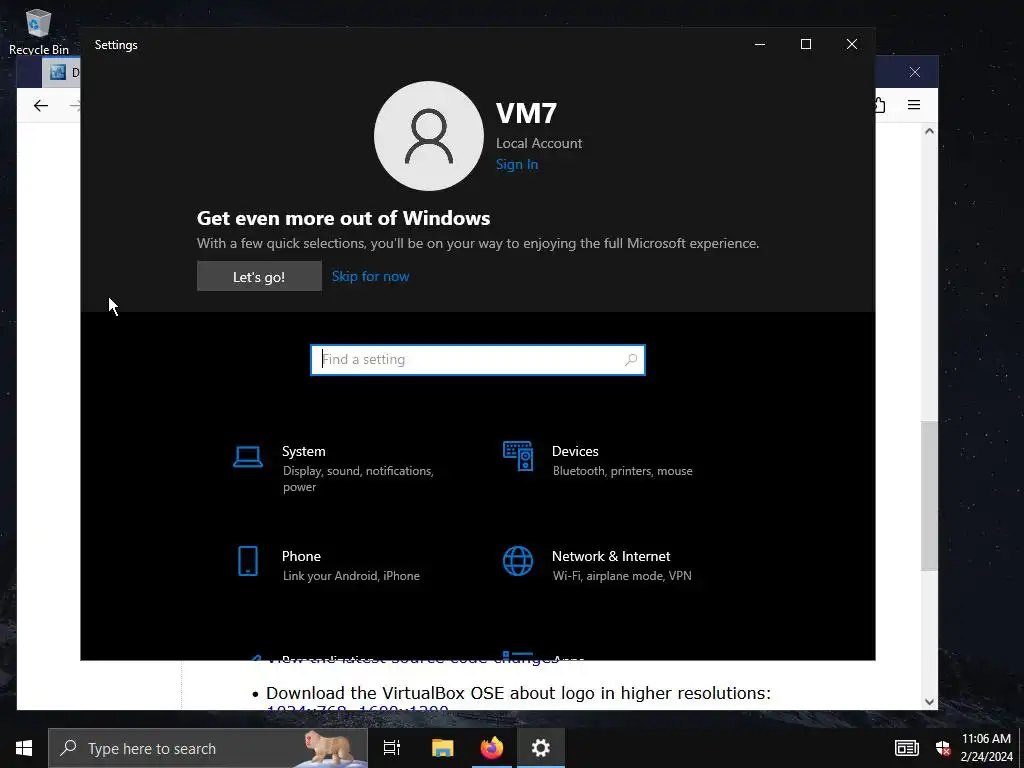Open the browser hamburger menu
Viewport: 1024px width, 768px height.
point(914,105)
